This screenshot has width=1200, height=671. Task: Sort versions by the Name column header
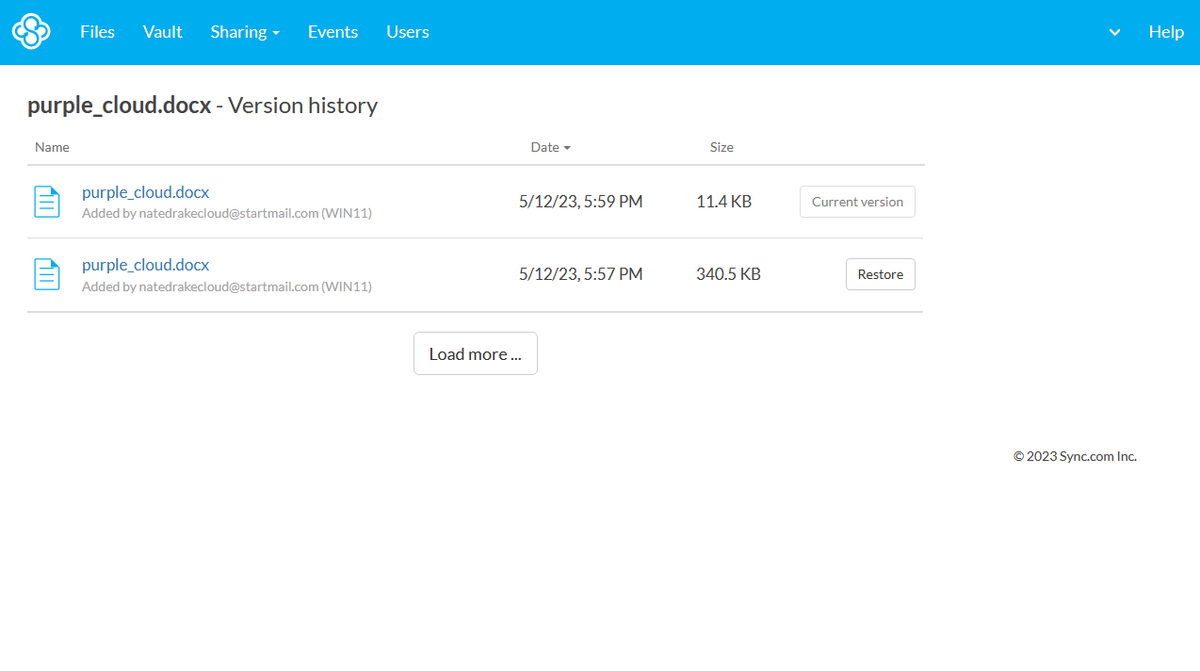(52, 147)
